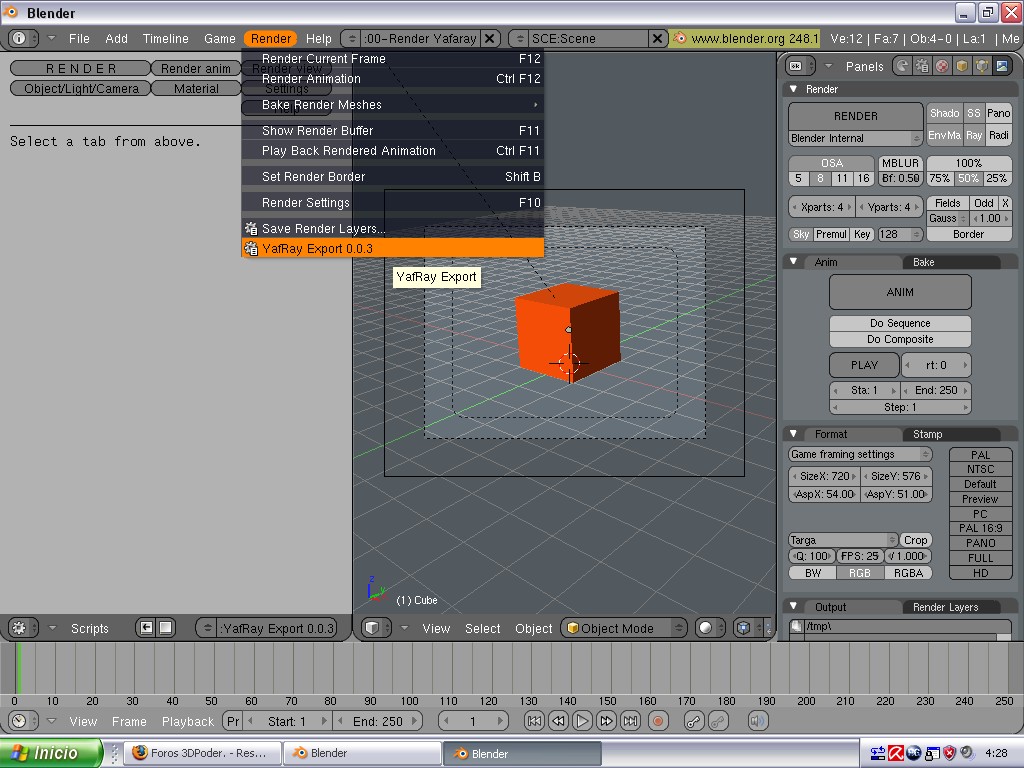Screen dimensions: 1024x768
Task: Open the draw type sphere selector
Action: (711, 628)
